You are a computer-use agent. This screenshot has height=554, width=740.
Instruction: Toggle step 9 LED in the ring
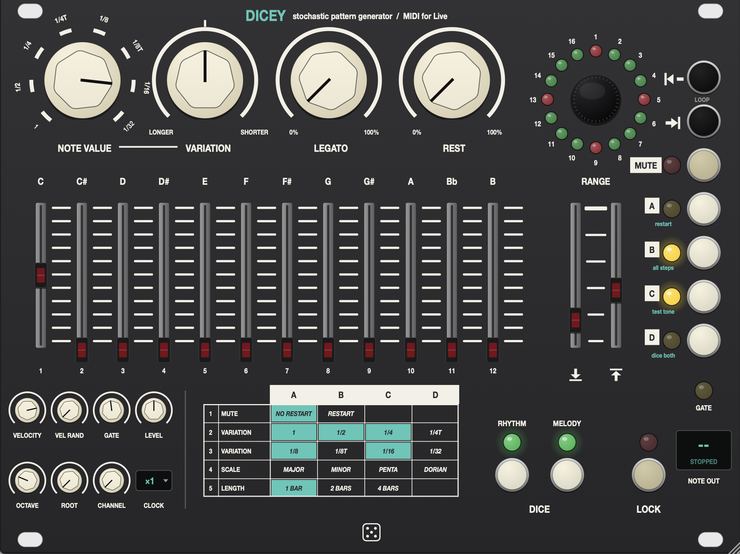(x=596, y=148)
